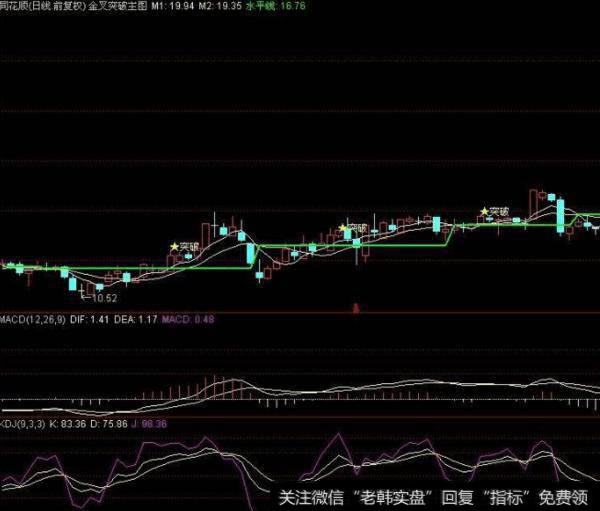Click the red marker above MACD panel

click(x=355, y=310)
